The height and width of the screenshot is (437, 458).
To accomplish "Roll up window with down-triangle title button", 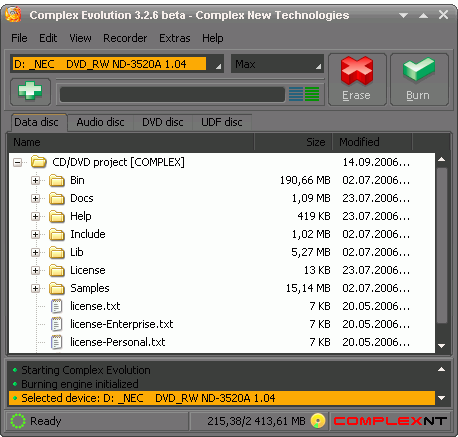I will click(x=404, y=15).
